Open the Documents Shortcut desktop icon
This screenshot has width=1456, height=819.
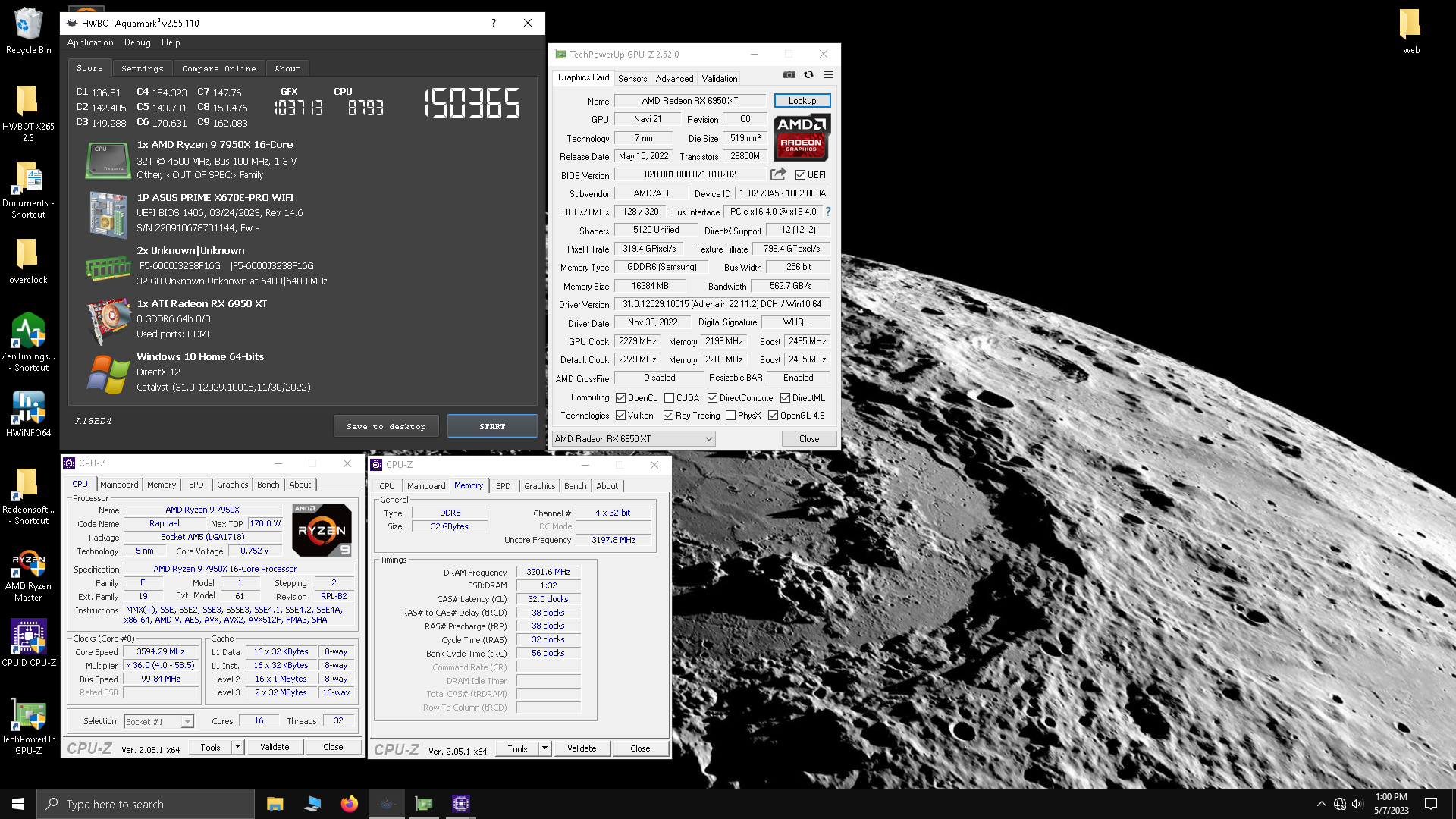pos(28,190)
